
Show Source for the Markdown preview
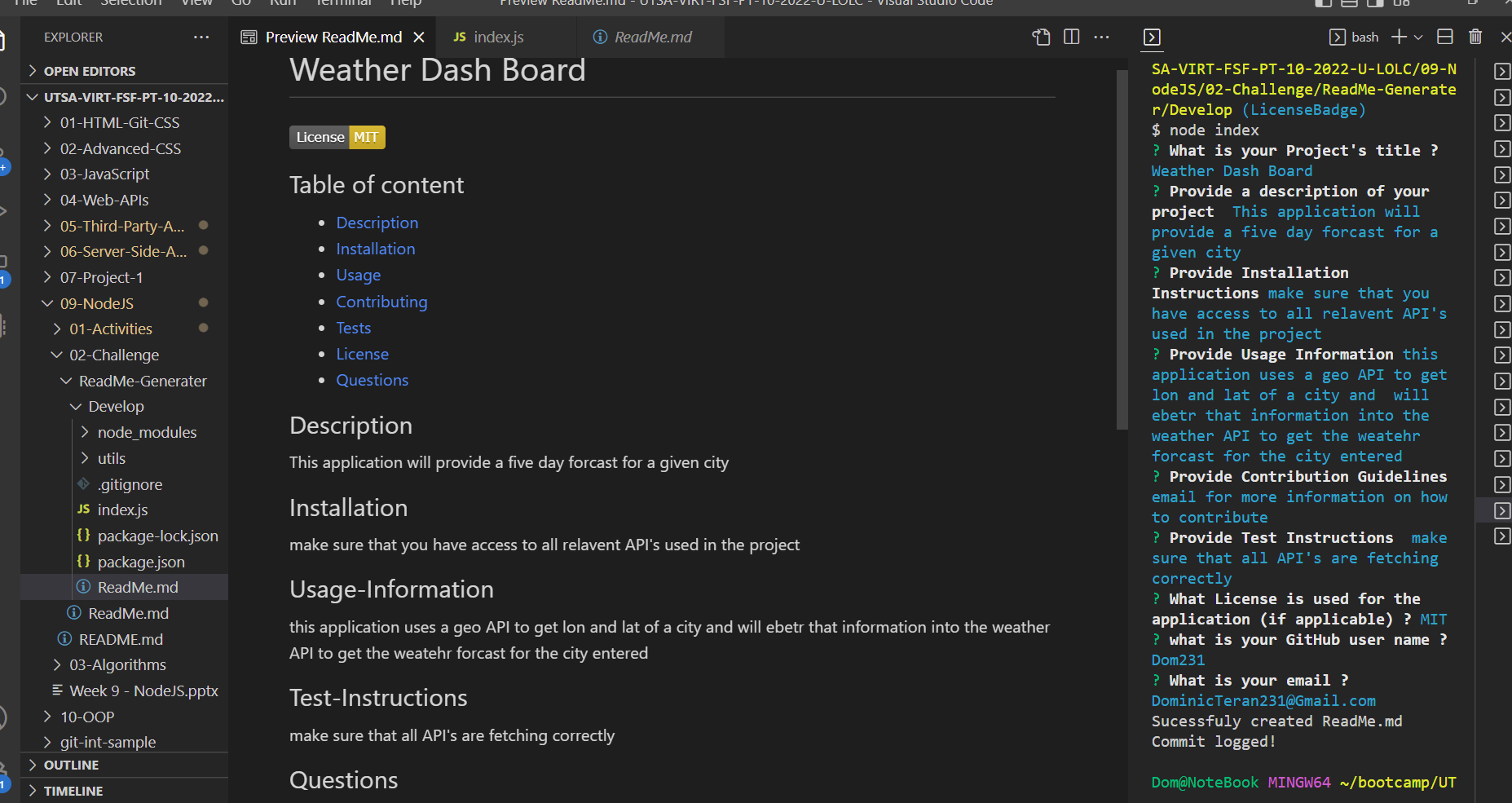(x=1041, y=37)
